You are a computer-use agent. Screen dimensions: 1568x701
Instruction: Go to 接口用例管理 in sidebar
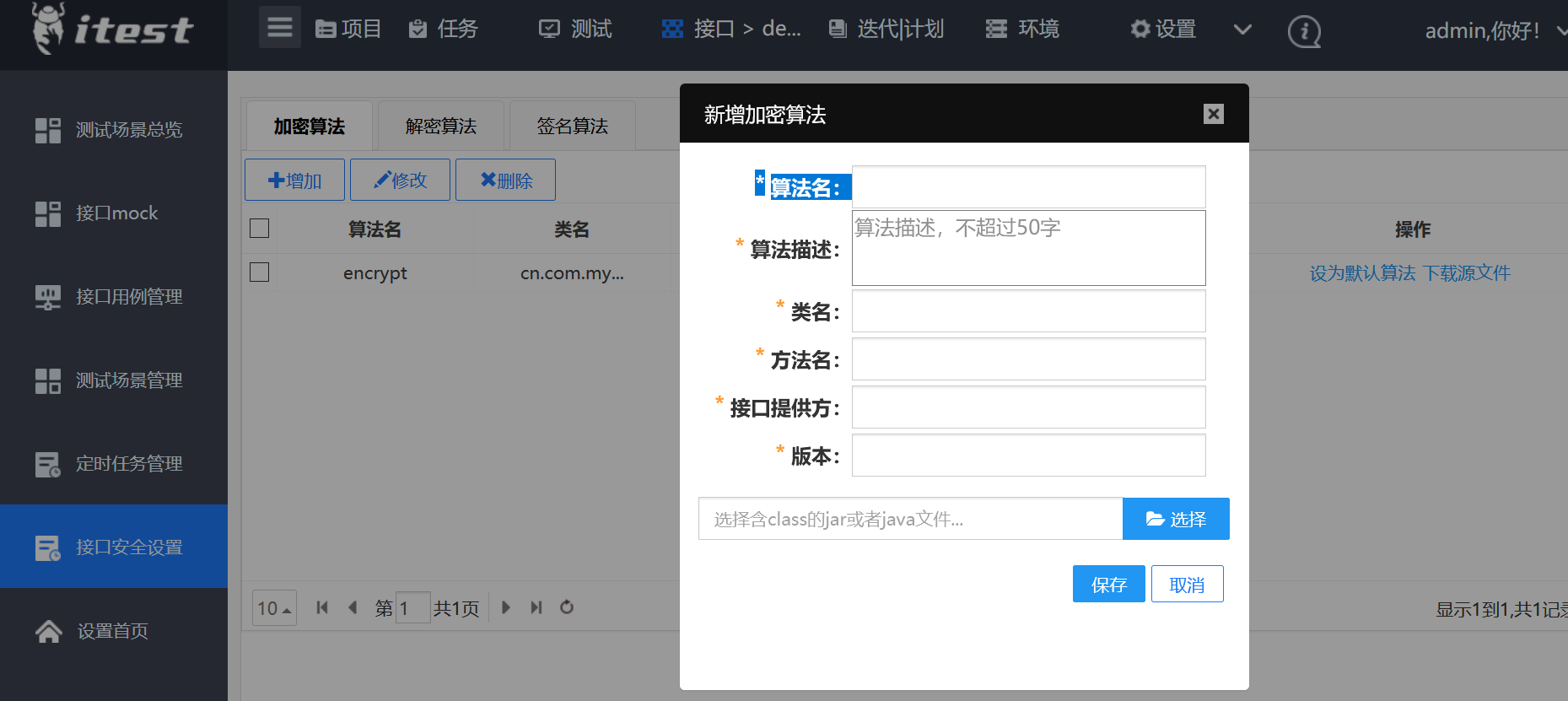(114, 297)
